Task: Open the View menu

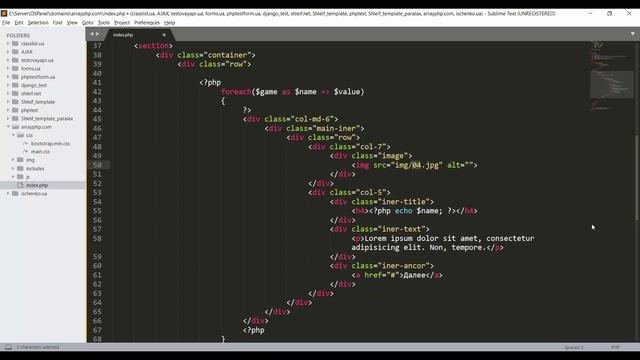Action: point(72,22)
